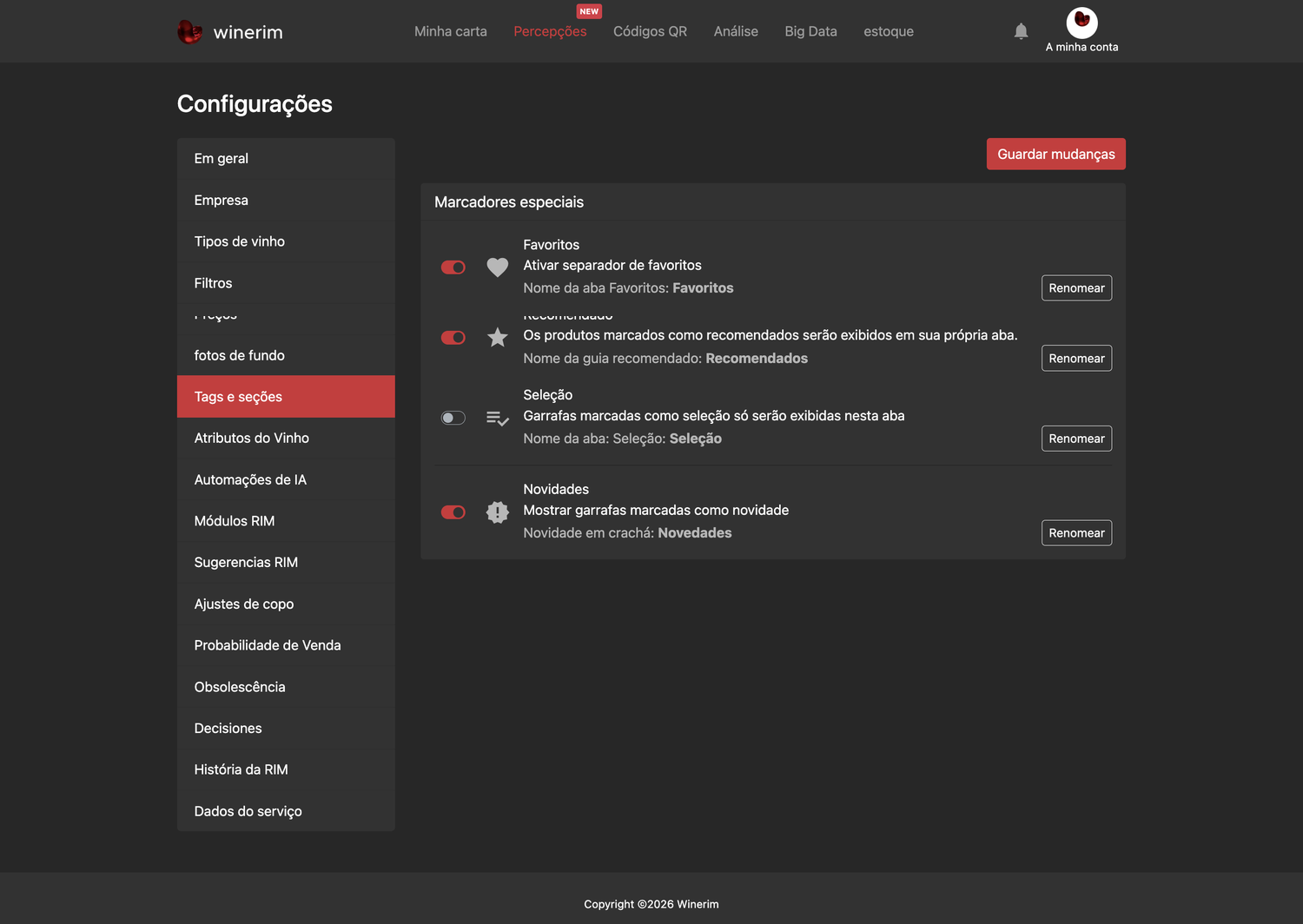Open Atributos do Vinho settings
Image resolution: width=1303 pixels, height=924 pixels.
click(286, 439)
